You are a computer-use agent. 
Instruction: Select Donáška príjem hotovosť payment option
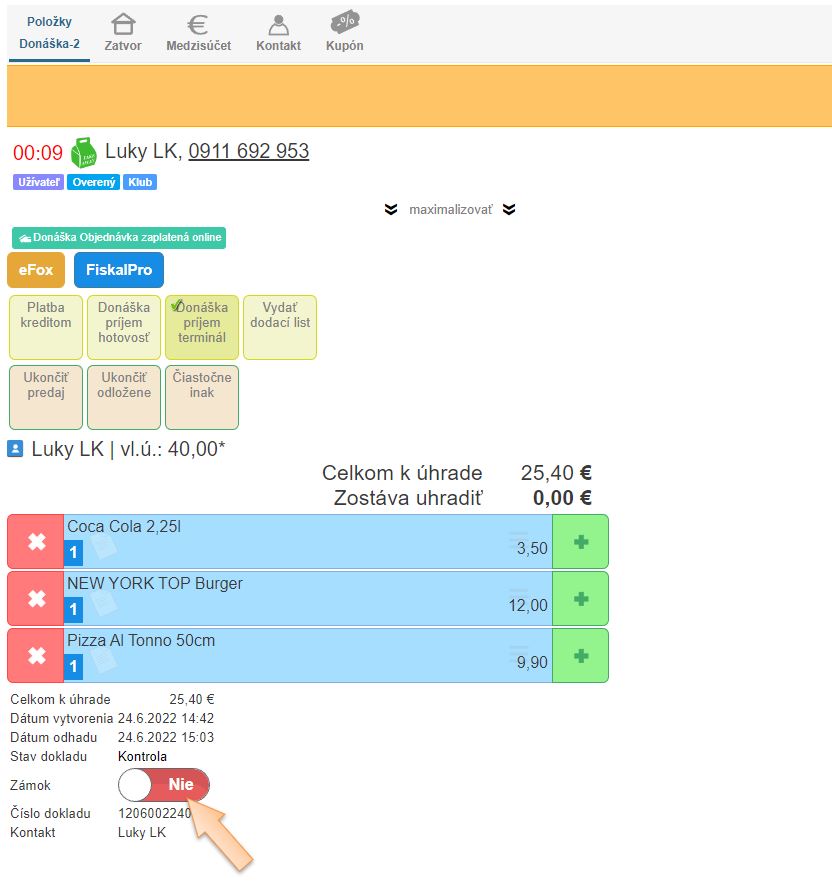point(123,327)
